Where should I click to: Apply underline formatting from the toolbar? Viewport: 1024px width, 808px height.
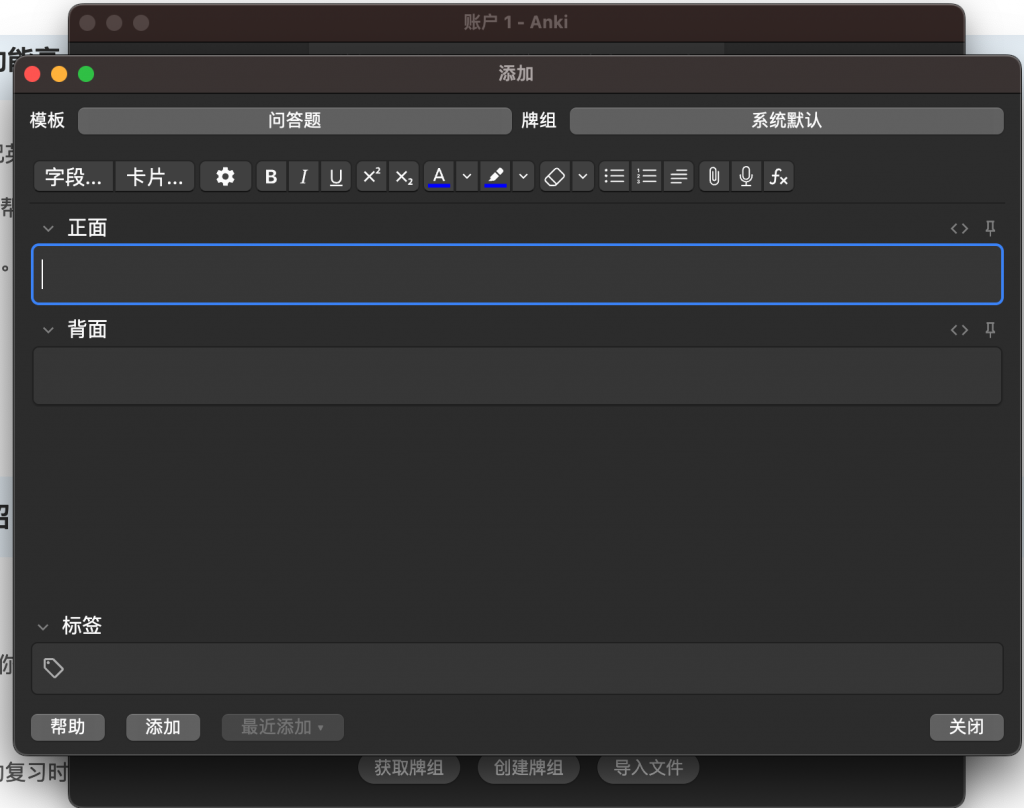[x=336, y=176]
